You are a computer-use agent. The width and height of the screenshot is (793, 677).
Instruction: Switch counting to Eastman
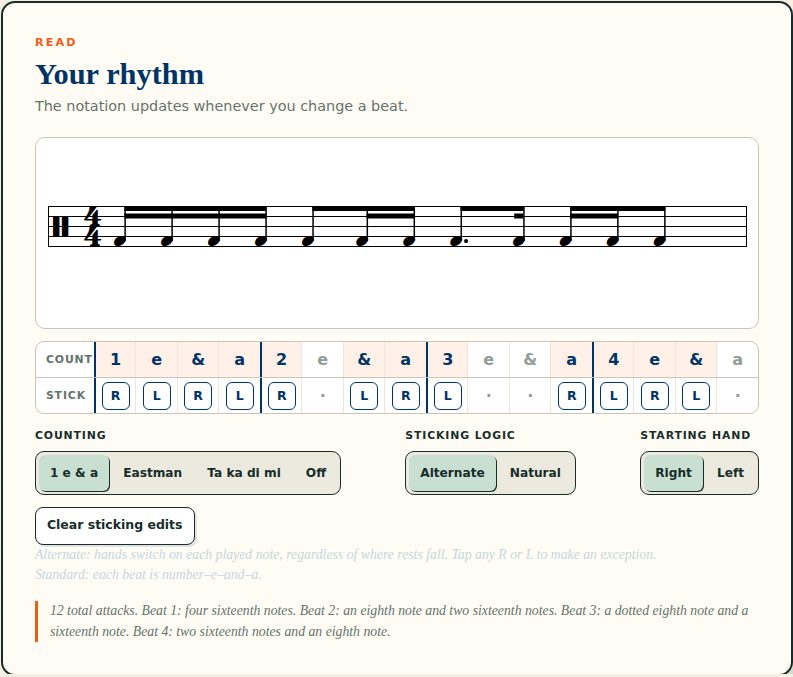(x=152, y=473)
